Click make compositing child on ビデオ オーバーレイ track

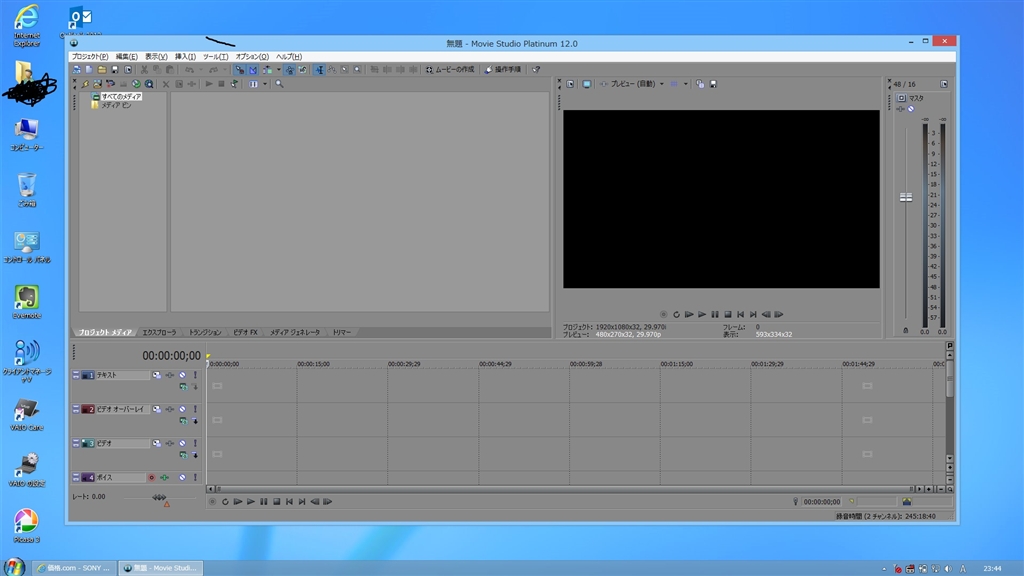(195, 421)
